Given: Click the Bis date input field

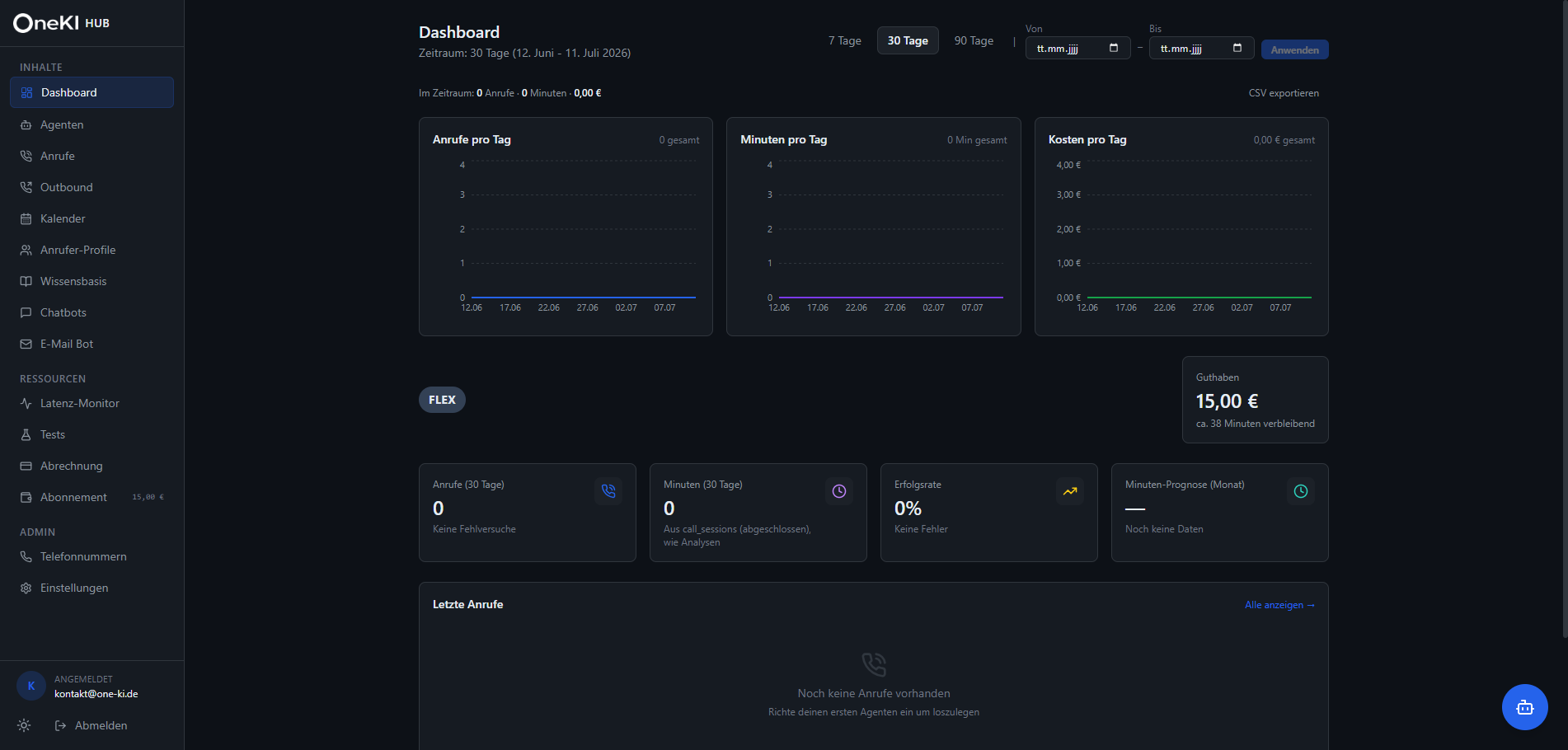Looking at the screenshot, I should [x=1202, y=48].
